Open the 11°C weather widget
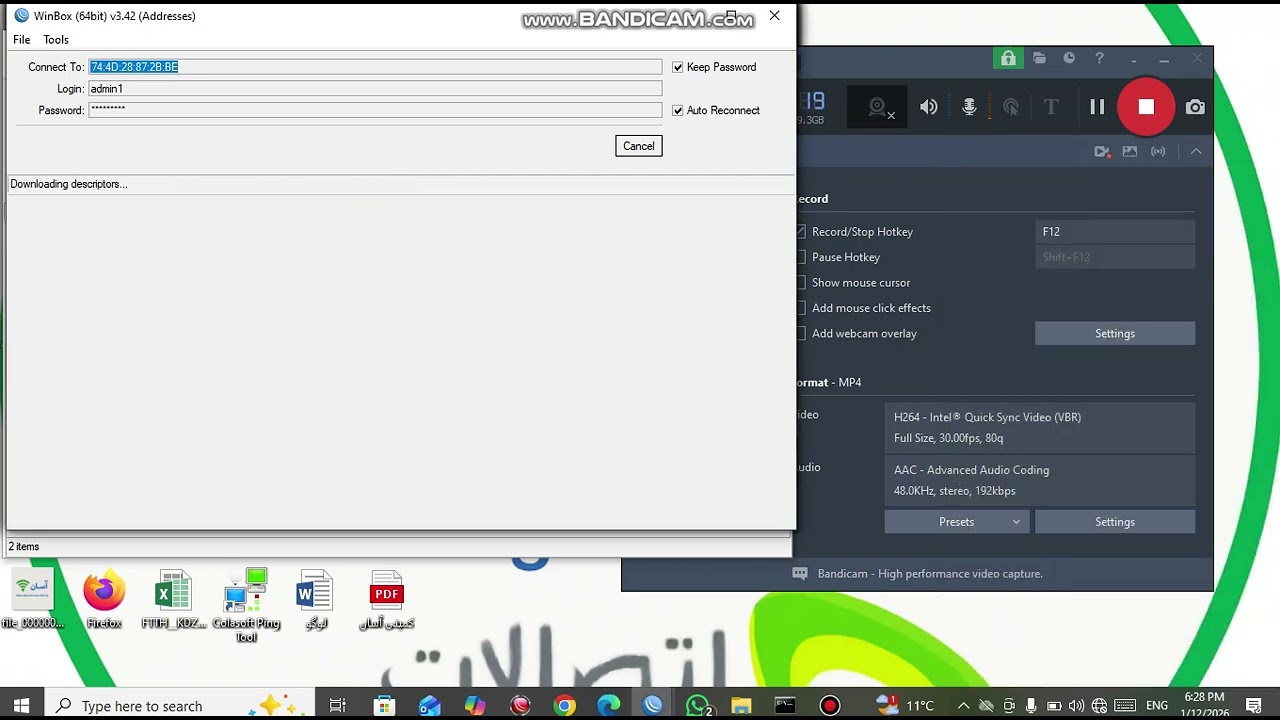This screenshot has height=720, width=1280. [905, 706]
